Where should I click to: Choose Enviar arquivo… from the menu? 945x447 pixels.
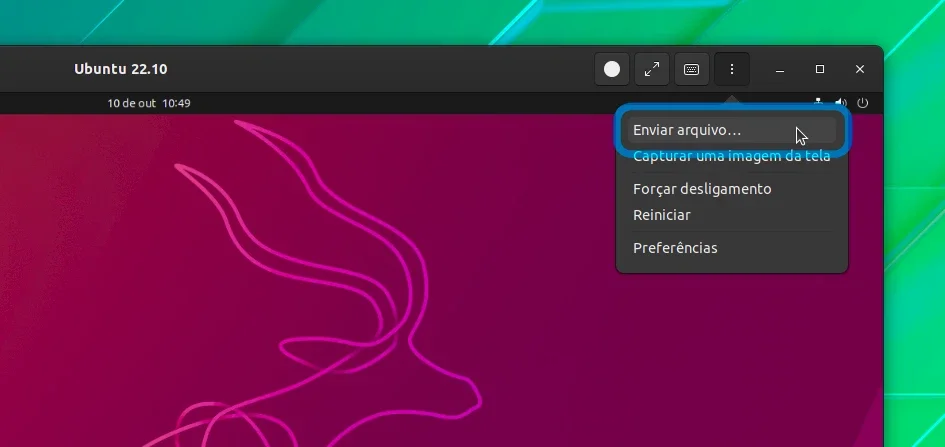732,130
